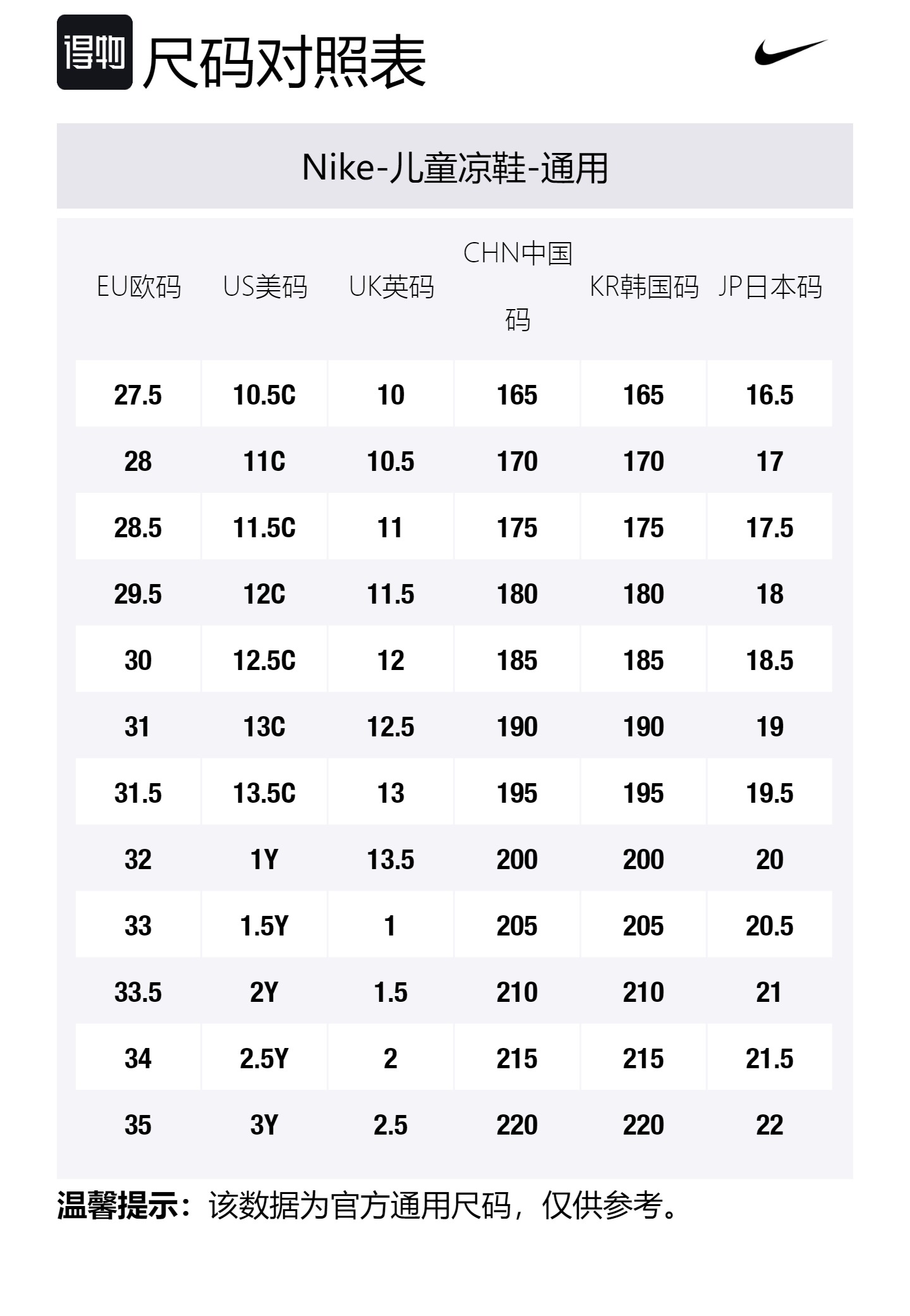
Task: Click the JP日本码 column header
Action: [x=770, y=287]
